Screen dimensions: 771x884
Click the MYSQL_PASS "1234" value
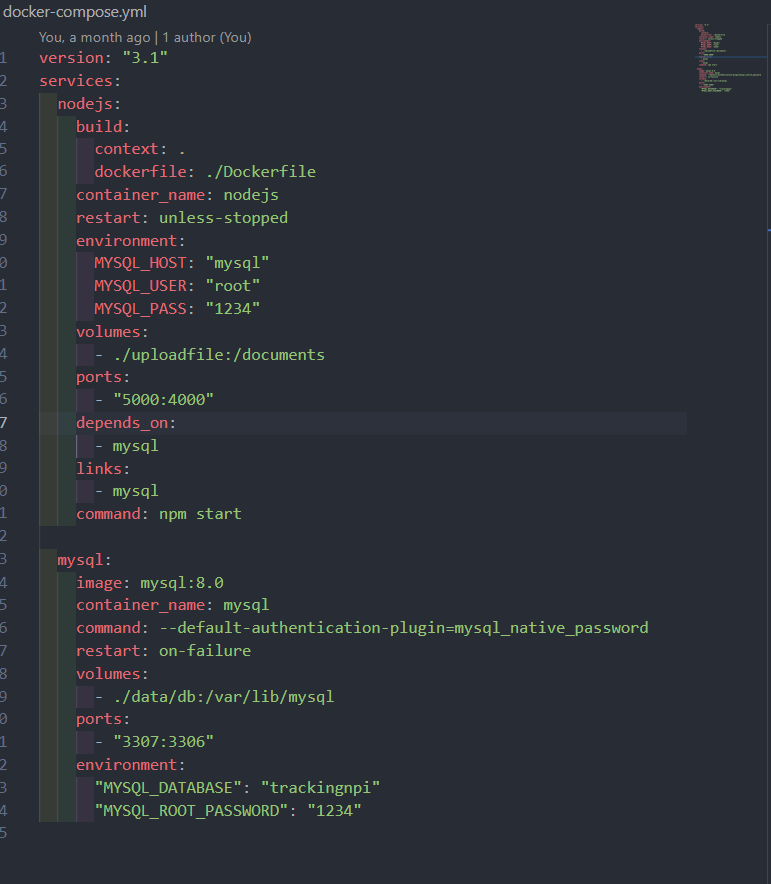coord(233,309)
